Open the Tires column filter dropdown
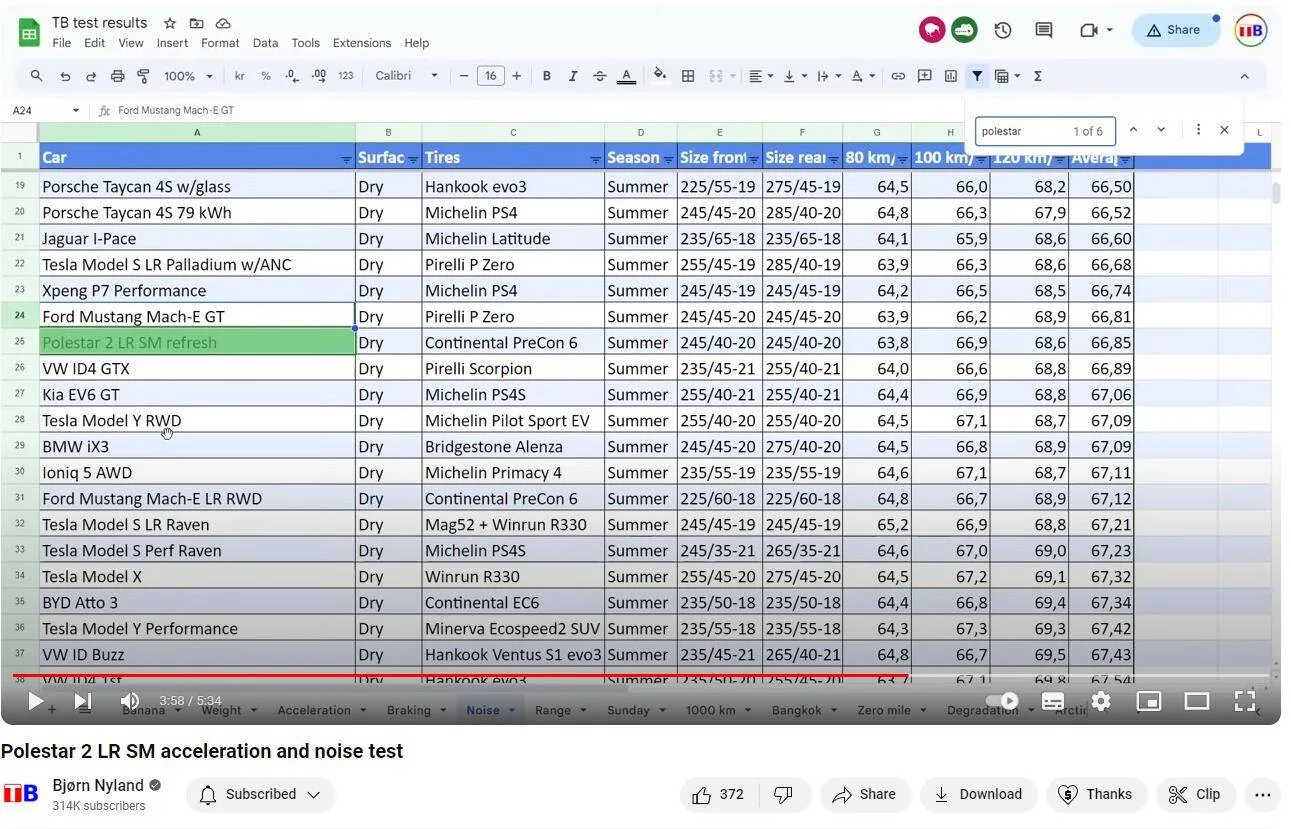 (x=595, y=159)
